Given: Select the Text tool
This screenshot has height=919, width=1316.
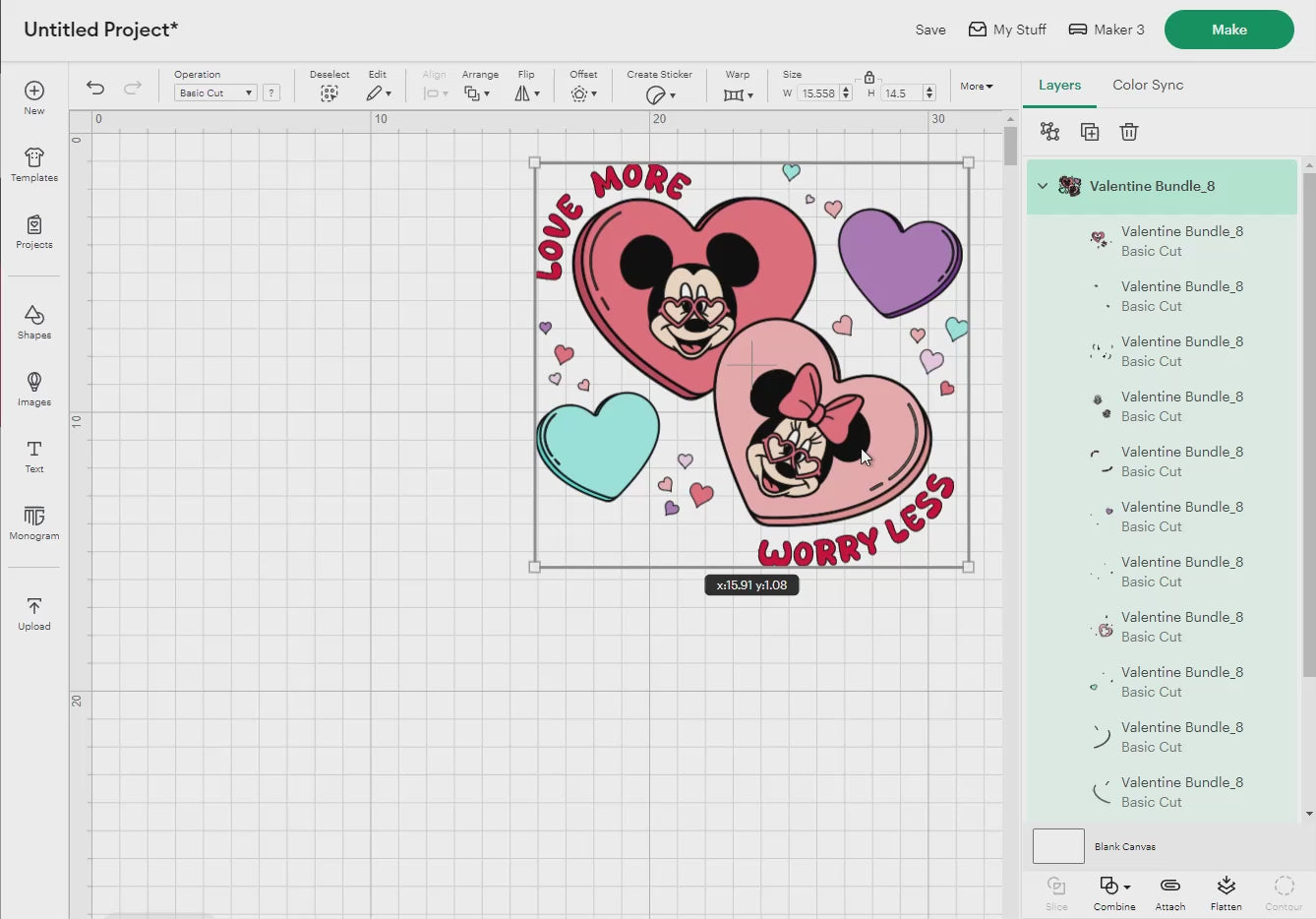Looking at the screenshot, I should click(34, 456).
